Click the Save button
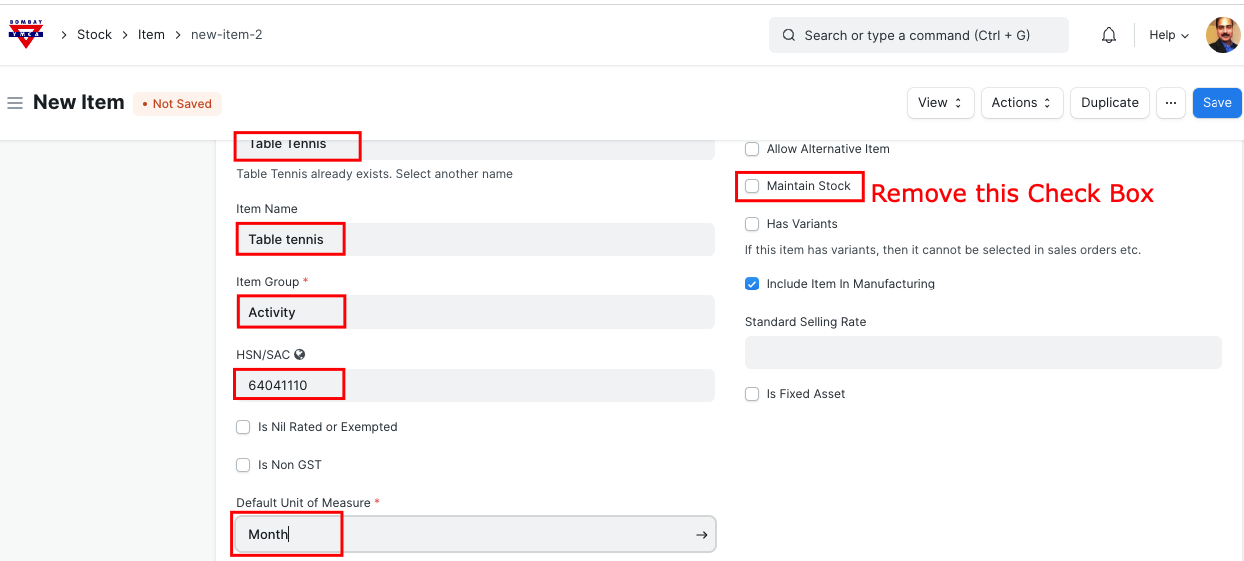This screenshot has height=561, width=1244. click(1216, 103)
